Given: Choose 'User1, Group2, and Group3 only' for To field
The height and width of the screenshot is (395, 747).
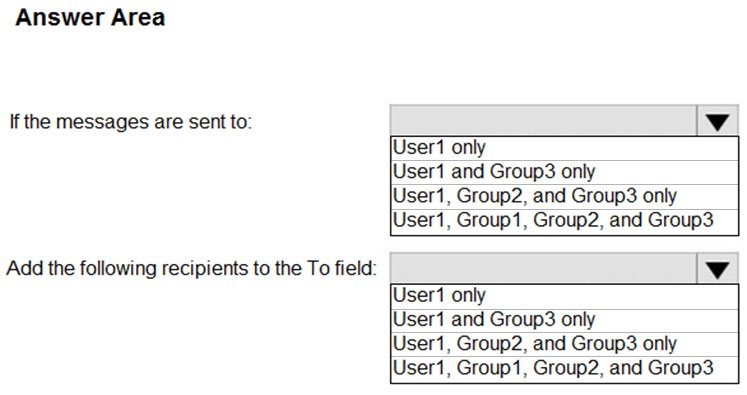Looking at the screenshot, I should (565, 344).
